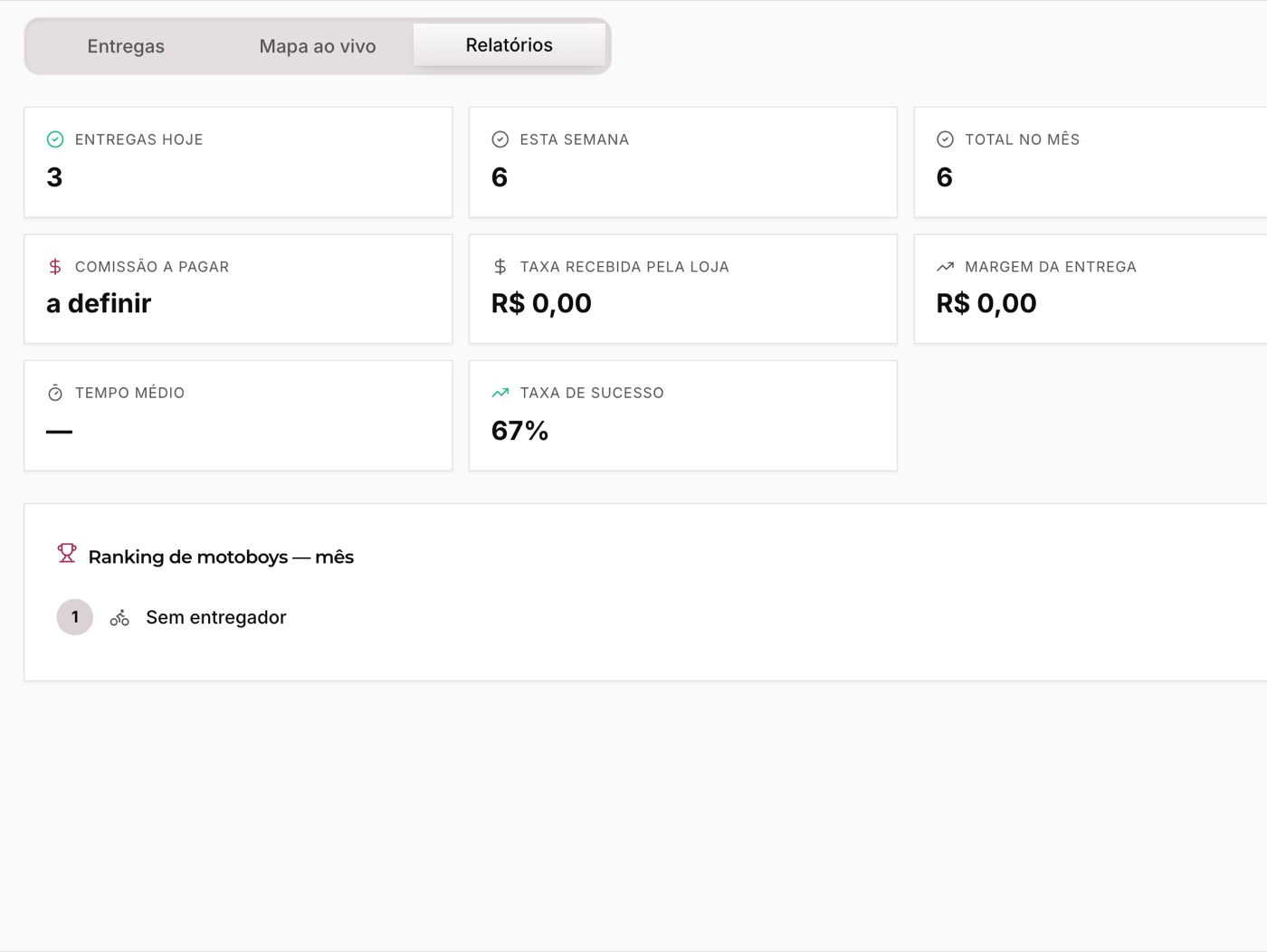Click the 'TEMPO MÉDIO' card label
The width and height of the screenshot is (1267, 952).
[130, 393]
